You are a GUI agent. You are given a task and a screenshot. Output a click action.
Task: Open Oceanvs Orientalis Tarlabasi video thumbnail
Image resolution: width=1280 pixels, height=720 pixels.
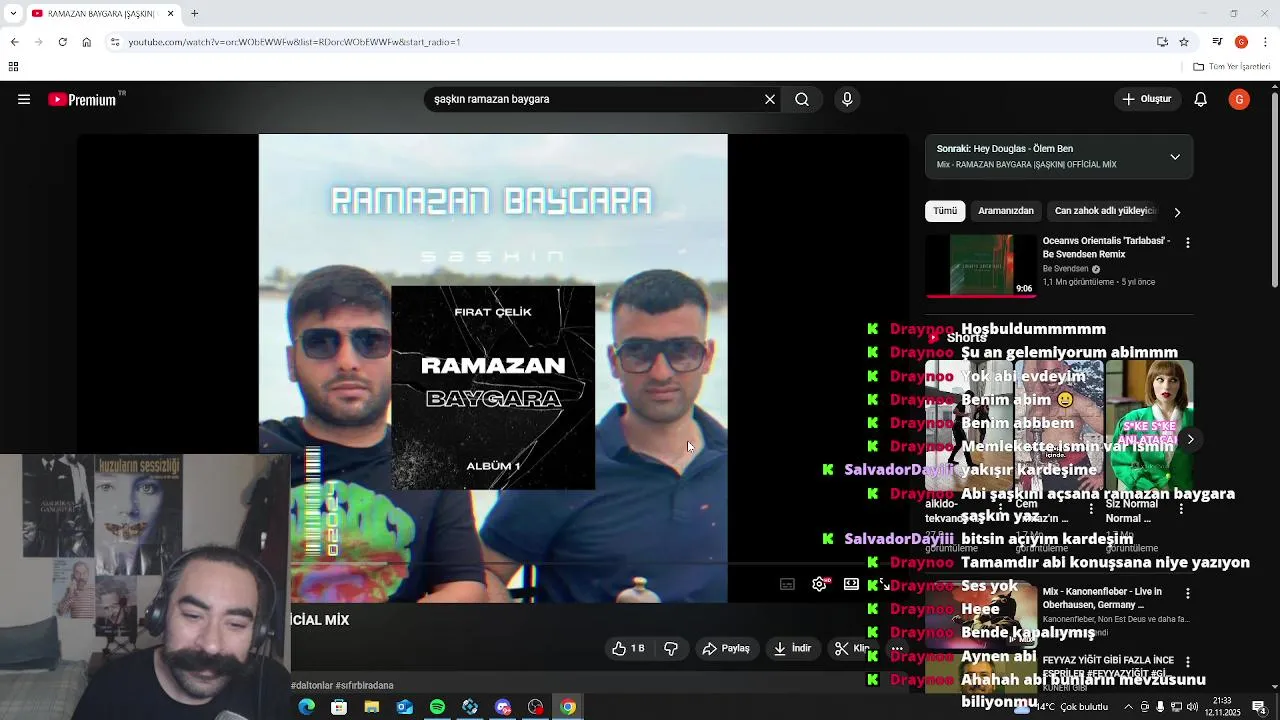(x=981, y=266)
